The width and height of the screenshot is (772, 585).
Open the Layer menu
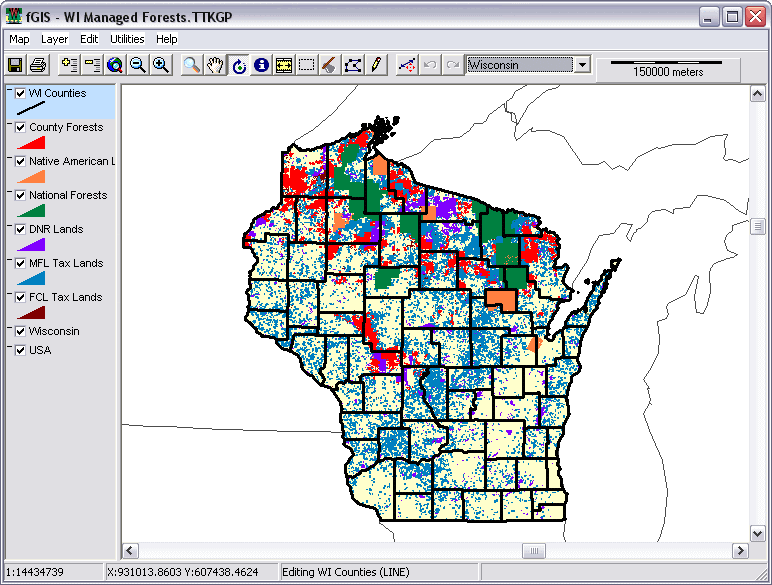point(54,39)
